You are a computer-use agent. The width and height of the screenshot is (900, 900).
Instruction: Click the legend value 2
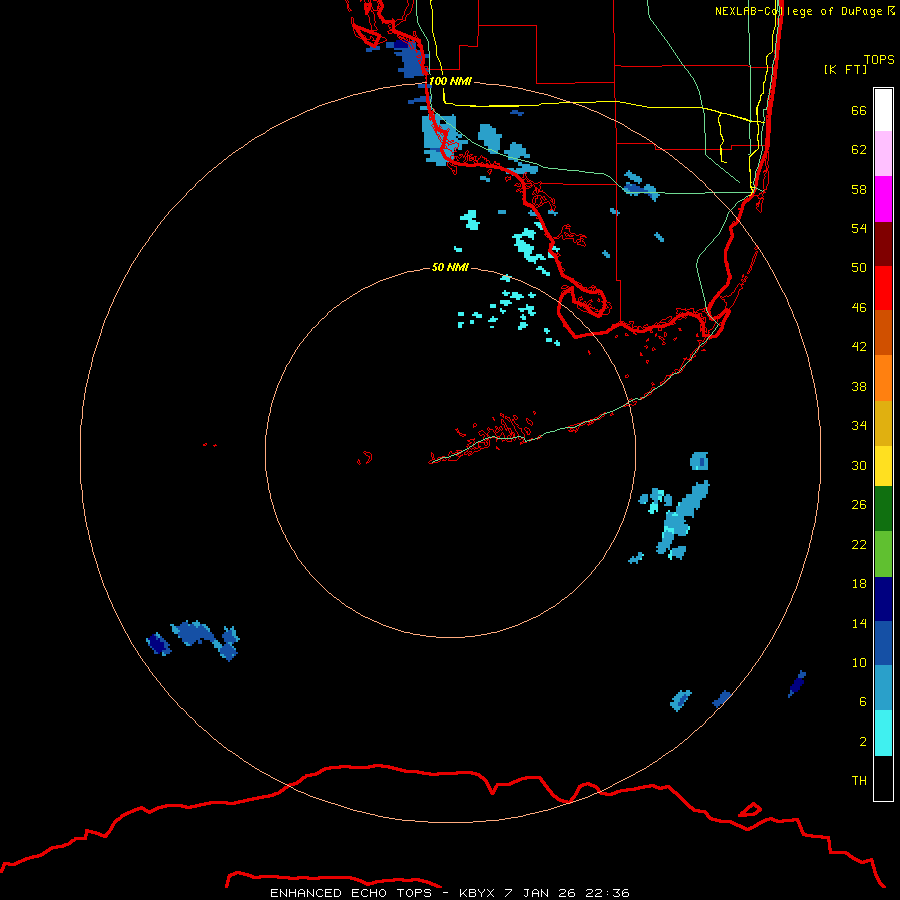coord(863,741)
